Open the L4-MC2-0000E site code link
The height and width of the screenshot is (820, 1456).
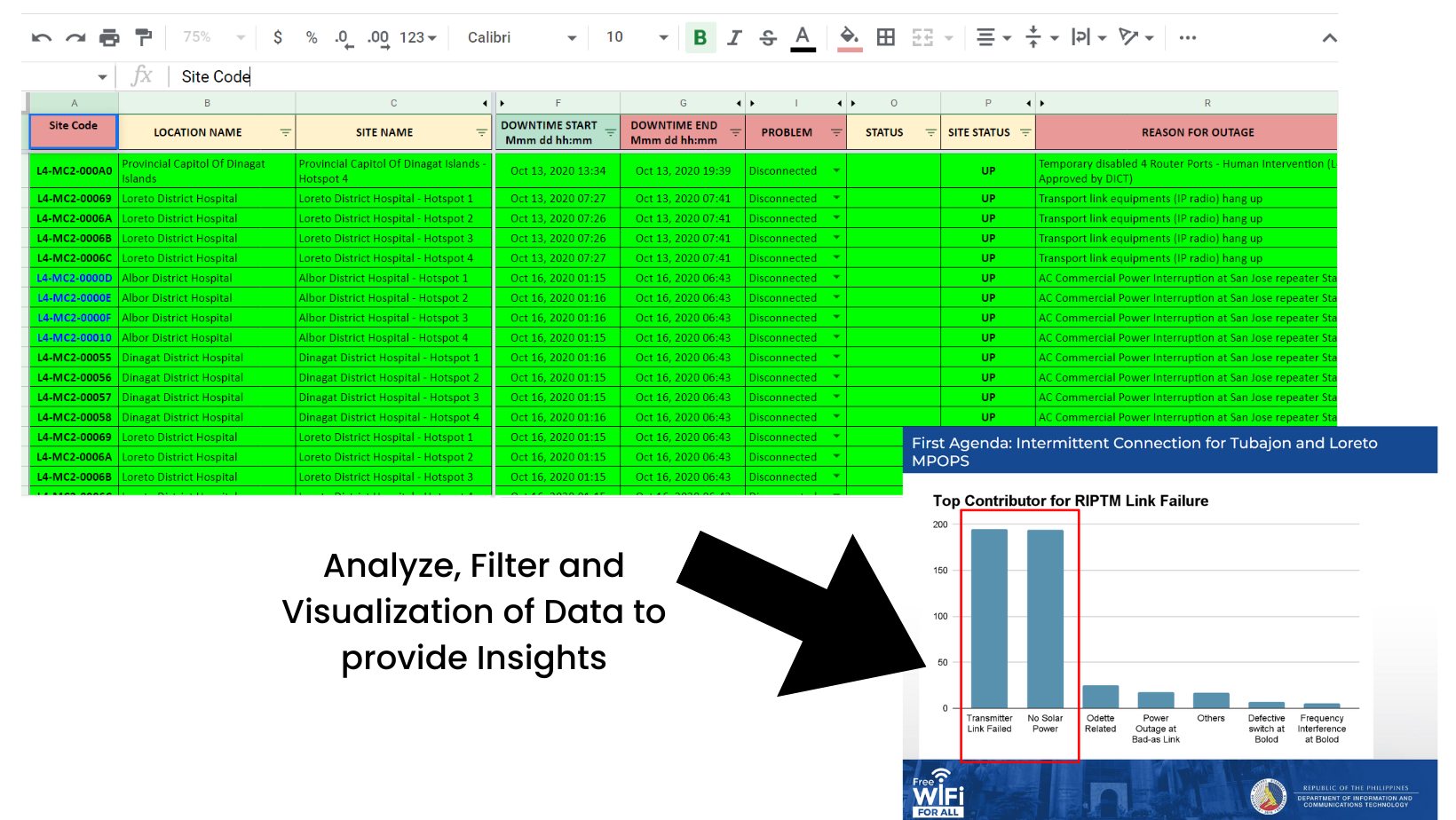point(75,298)
